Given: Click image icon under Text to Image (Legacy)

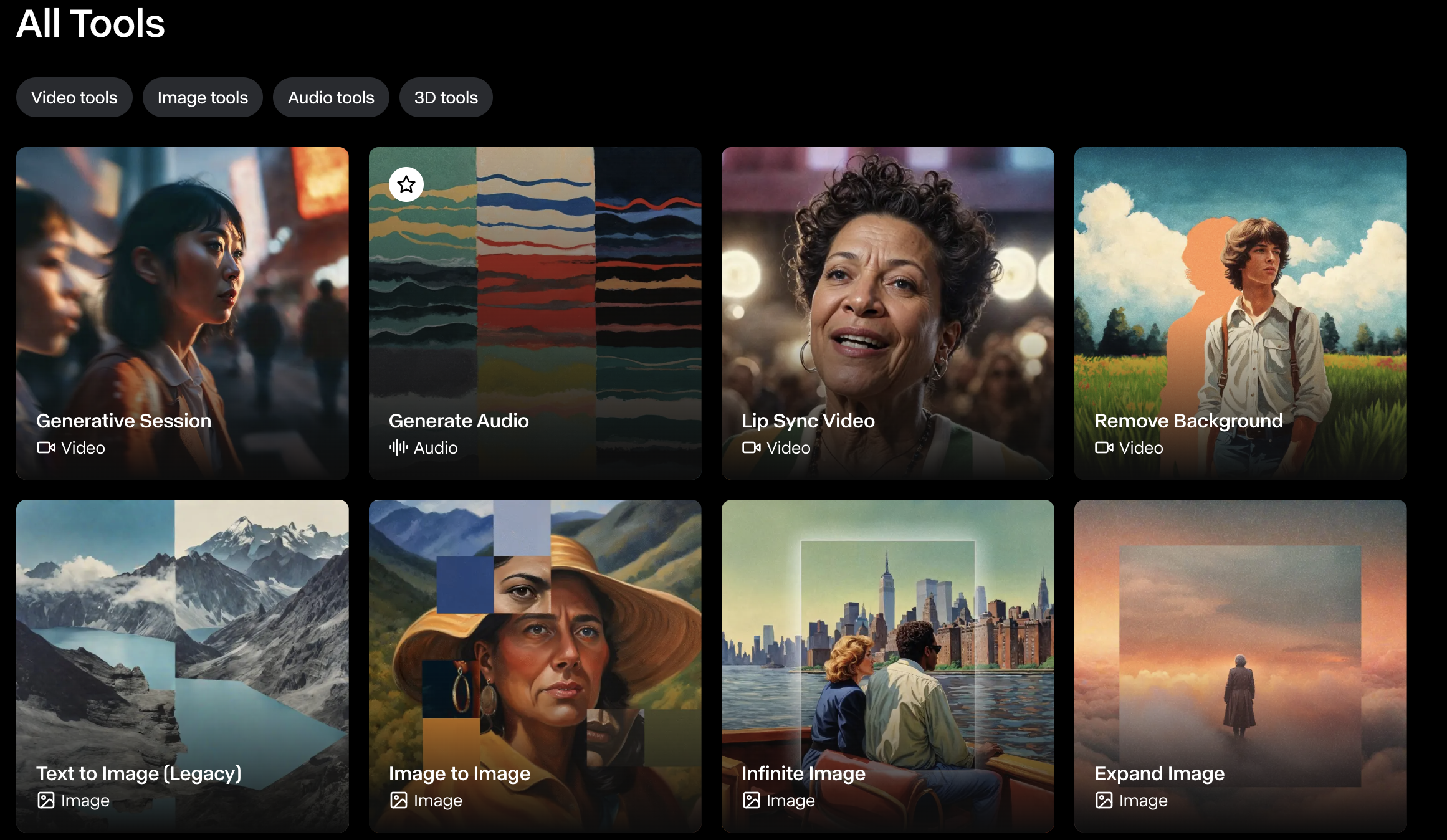Looking at the screenshot, I should (45, 800).
